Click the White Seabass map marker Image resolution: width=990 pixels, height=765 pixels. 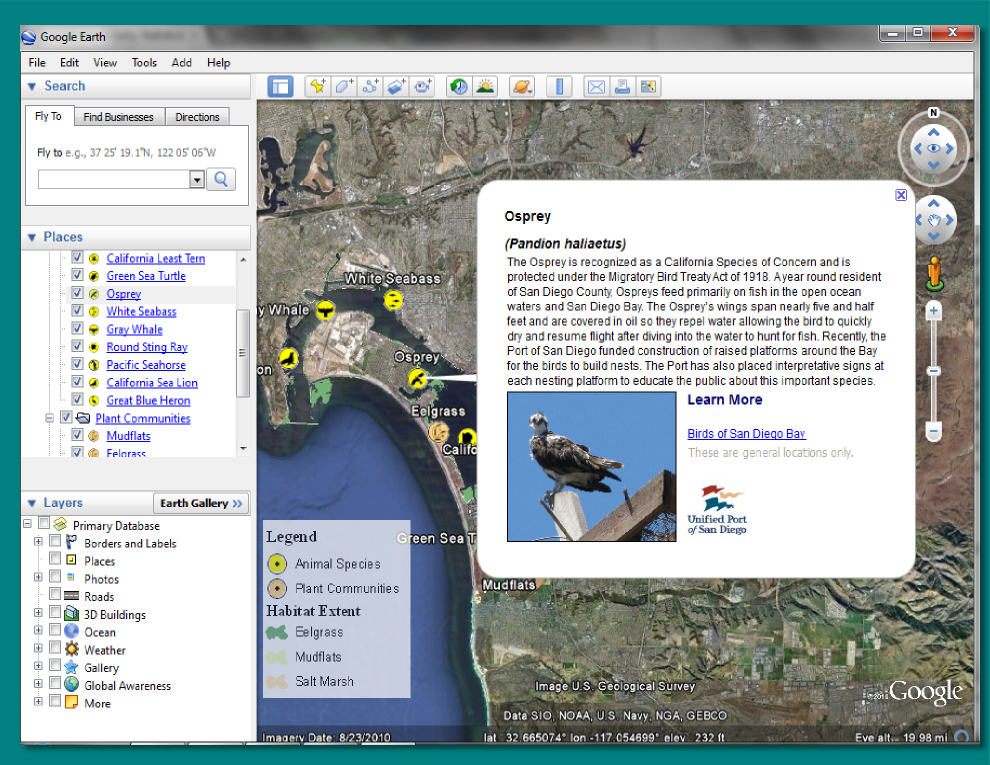[393, 300]
